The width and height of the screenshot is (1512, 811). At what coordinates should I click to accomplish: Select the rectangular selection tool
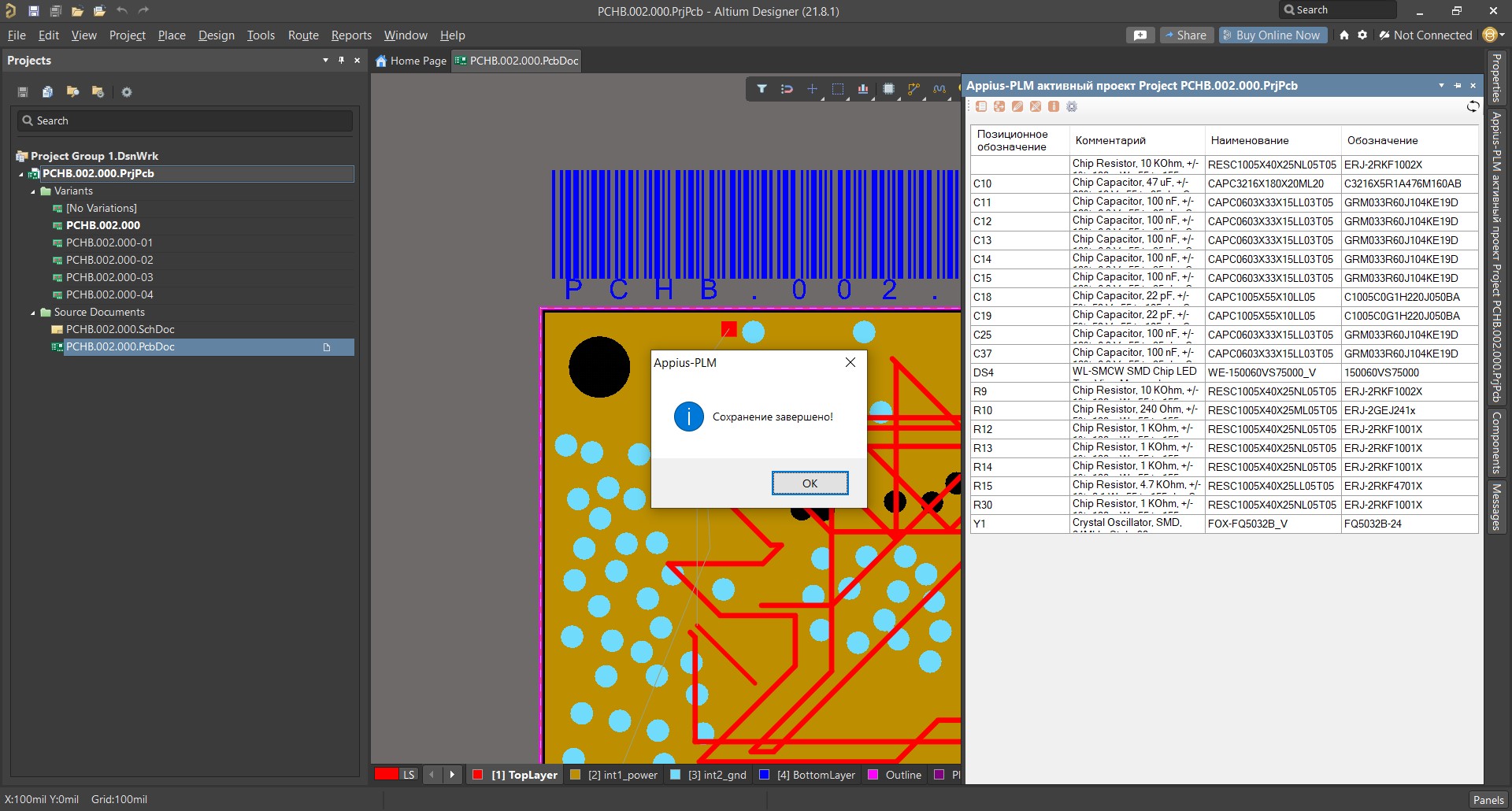838,89
